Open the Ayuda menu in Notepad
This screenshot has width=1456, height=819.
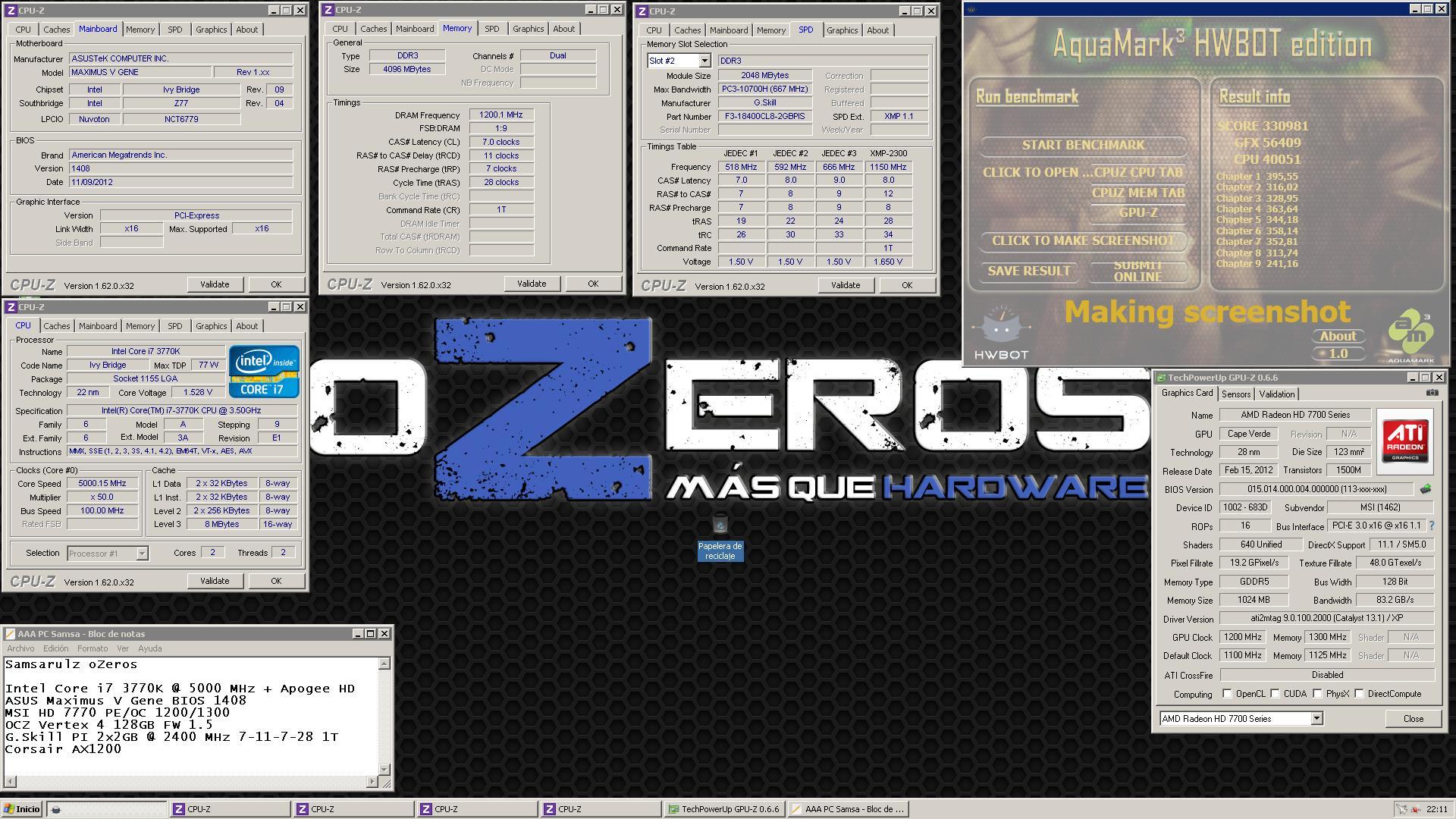click(x=149, y=648)
